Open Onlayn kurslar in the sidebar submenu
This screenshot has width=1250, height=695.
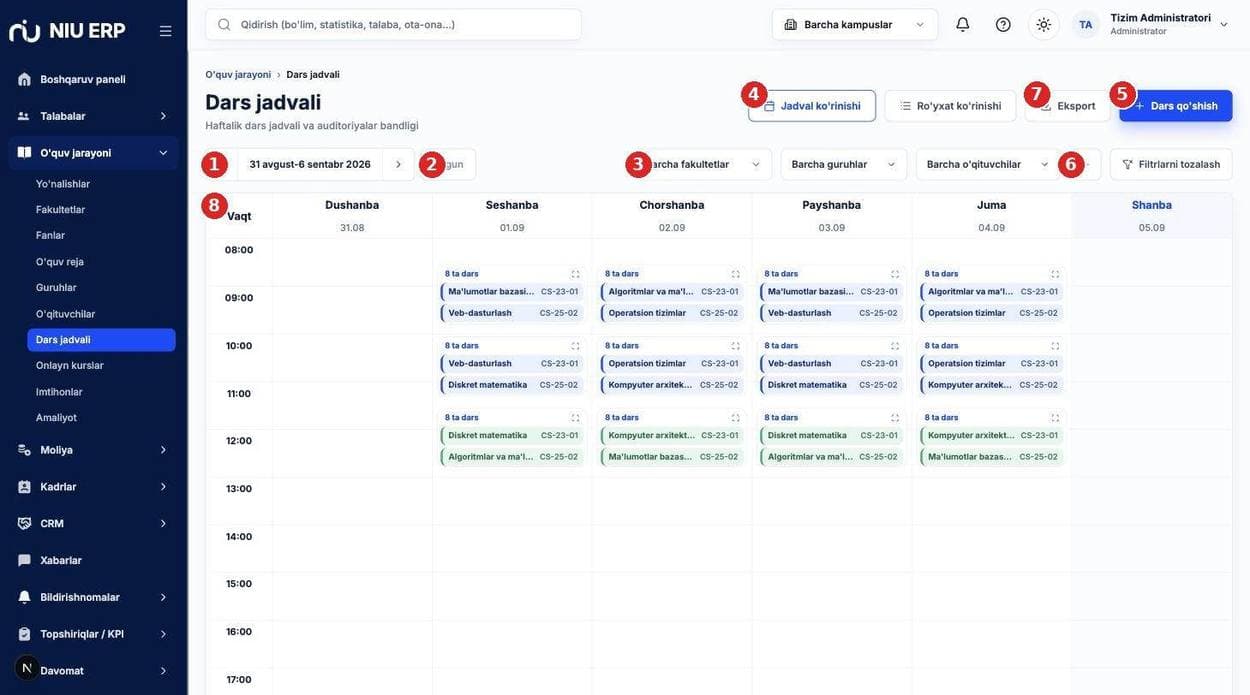pyautogui.click(x=70, y=366)
